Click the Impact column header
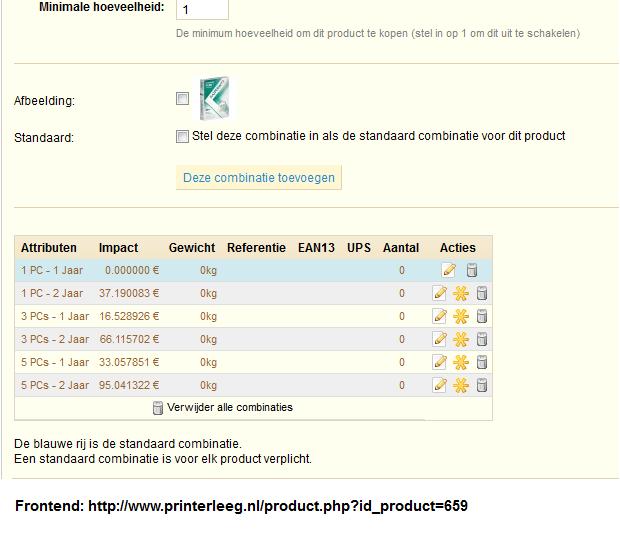 tap(118, 247)
